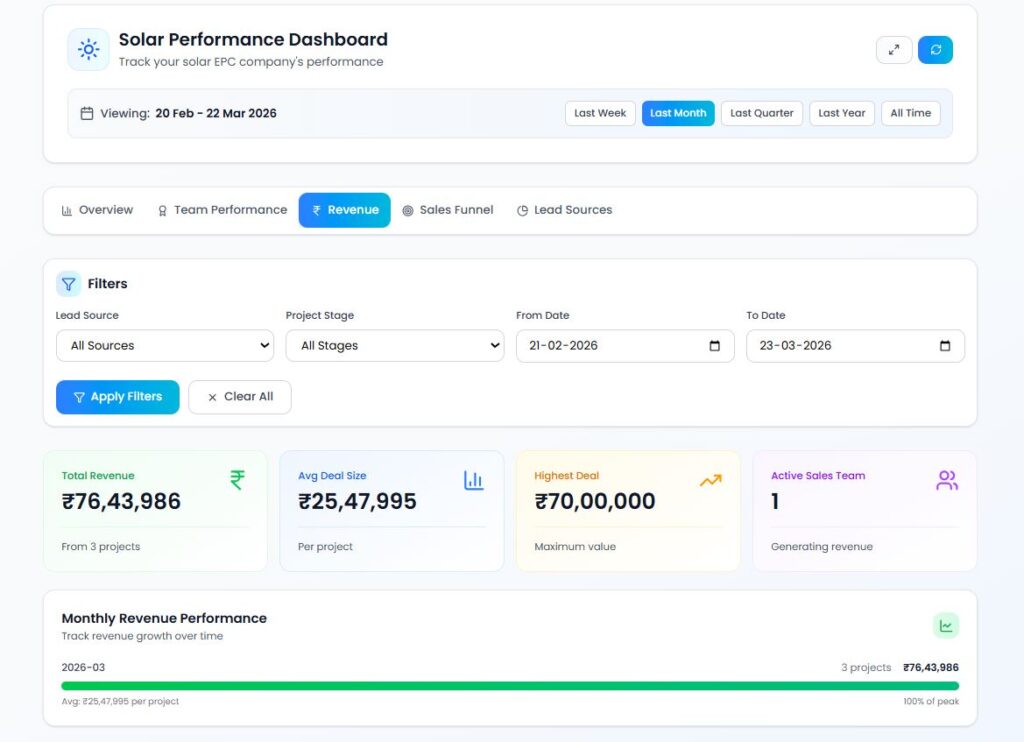Select the Last Week range toggle
Viewport: 1024px width, 742px height.
600,113
